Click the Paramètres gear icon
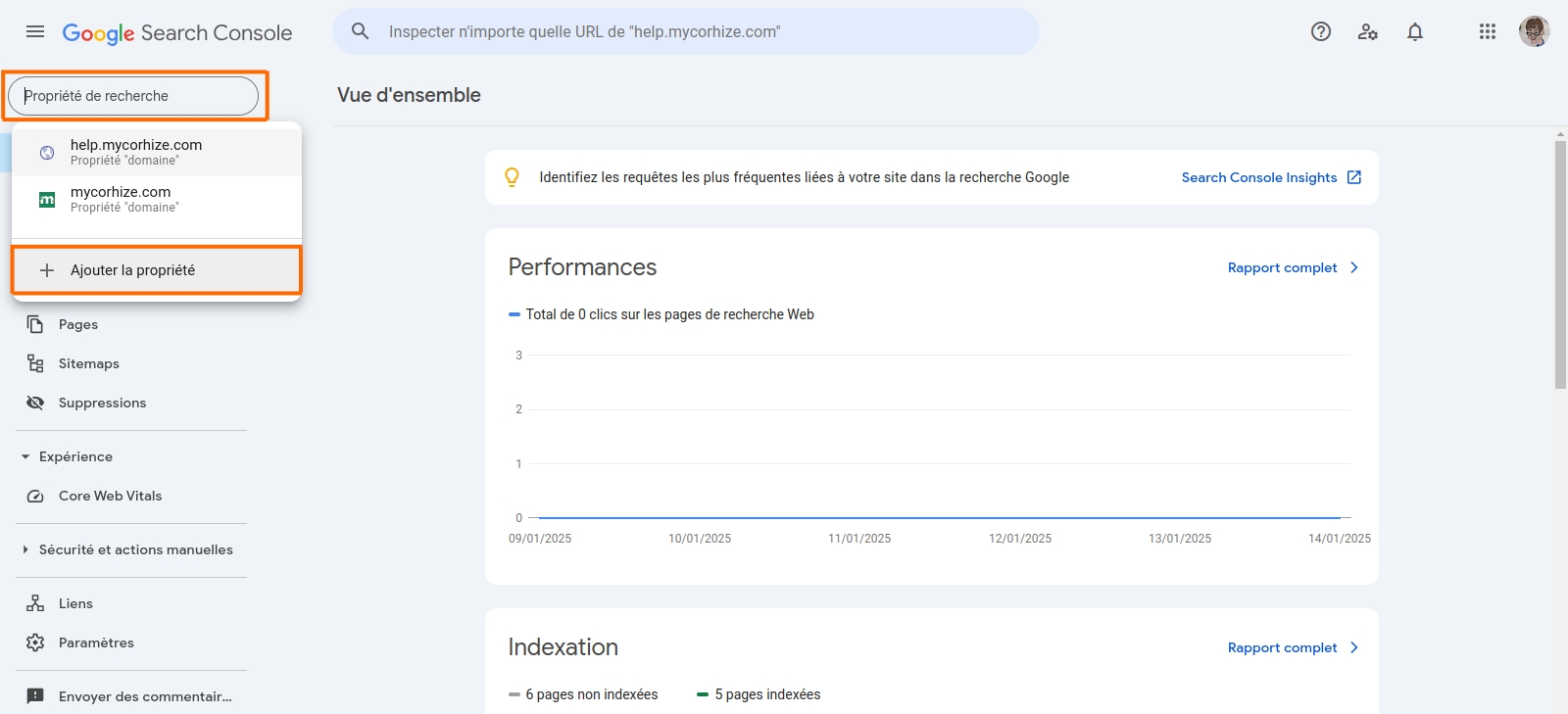This screenshot has width=1568, height=714. pyautogui.click(x=35, y=643)
